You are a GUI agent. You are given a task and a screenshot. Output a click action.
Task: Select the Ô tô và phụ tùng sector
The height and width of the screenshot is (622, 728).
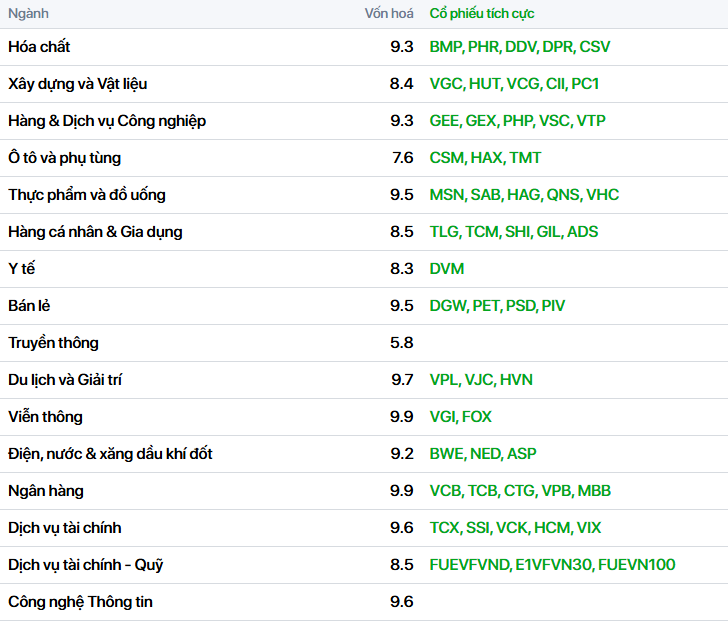pos(64,158)
